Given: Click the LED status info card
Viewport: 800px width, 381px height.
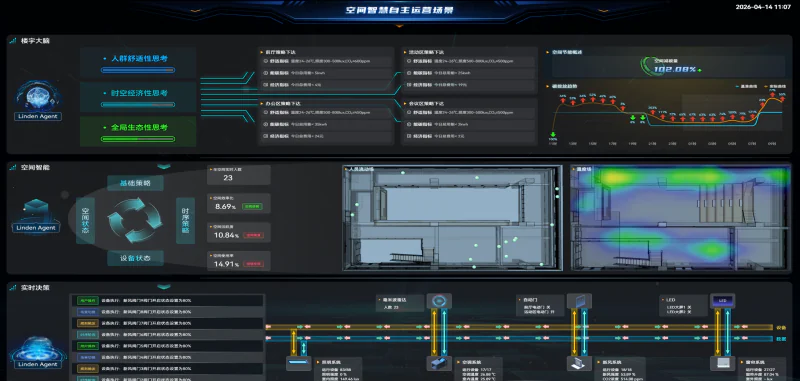Looking at the screenshot, I should click(683, 305).
